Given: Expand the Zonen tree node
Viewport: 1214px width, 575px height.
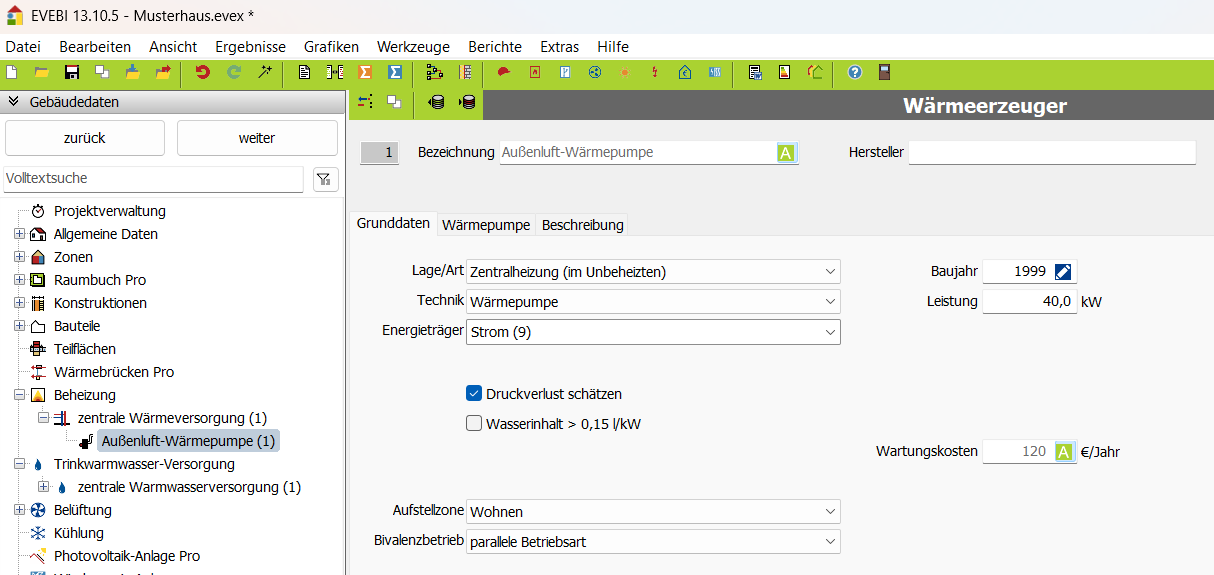Looking at the screenshot, I should (x=19, y=257).
